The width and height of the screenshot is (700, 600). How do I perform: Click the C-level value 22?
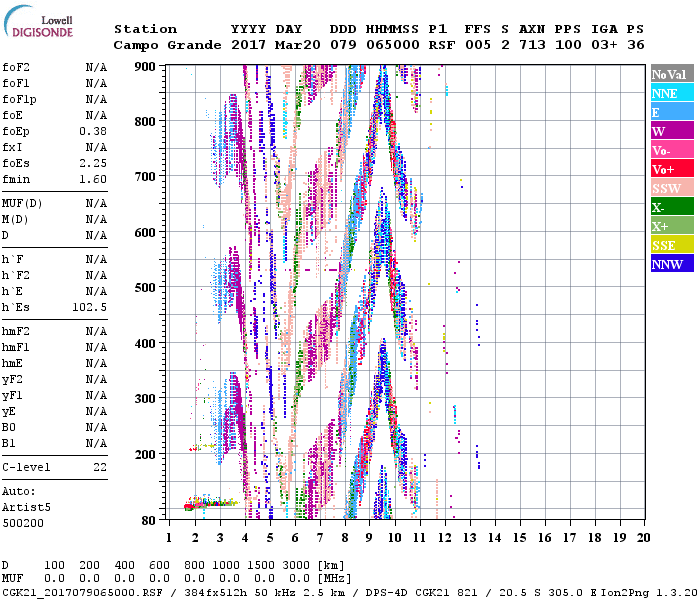click(100, 467)
